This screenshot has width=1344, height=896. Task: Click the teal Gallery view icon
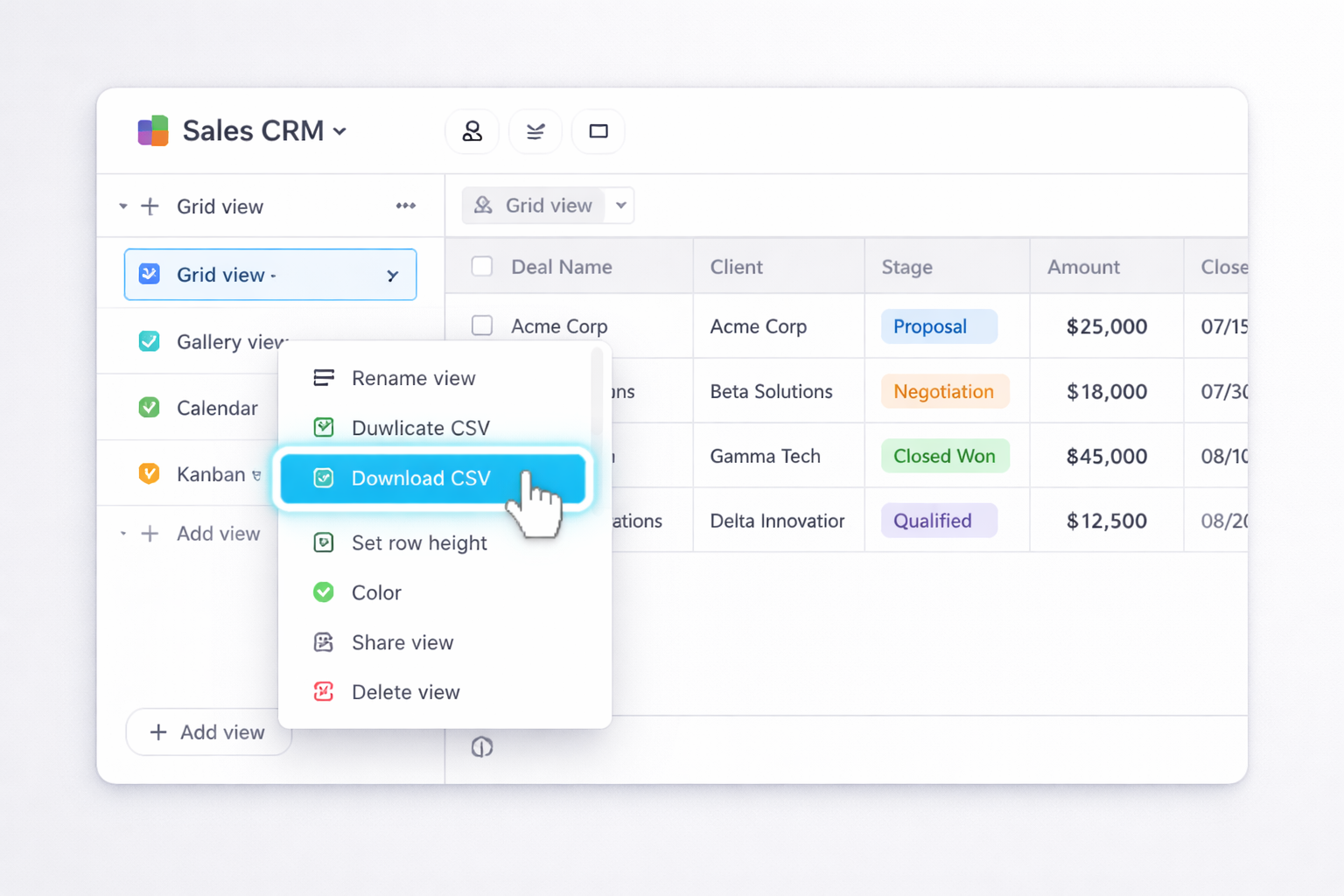(150, 341)
